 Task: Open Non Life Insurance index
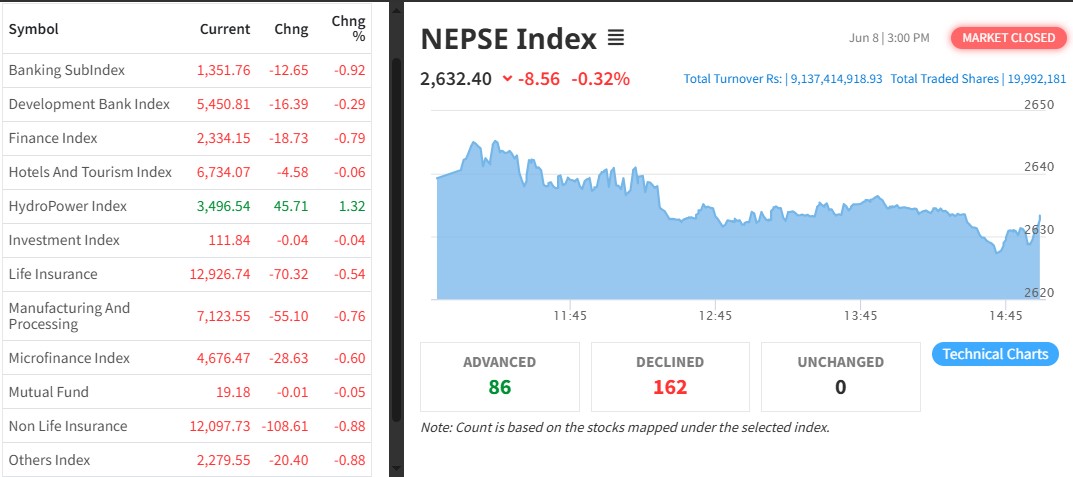click(x=68, y=426)
